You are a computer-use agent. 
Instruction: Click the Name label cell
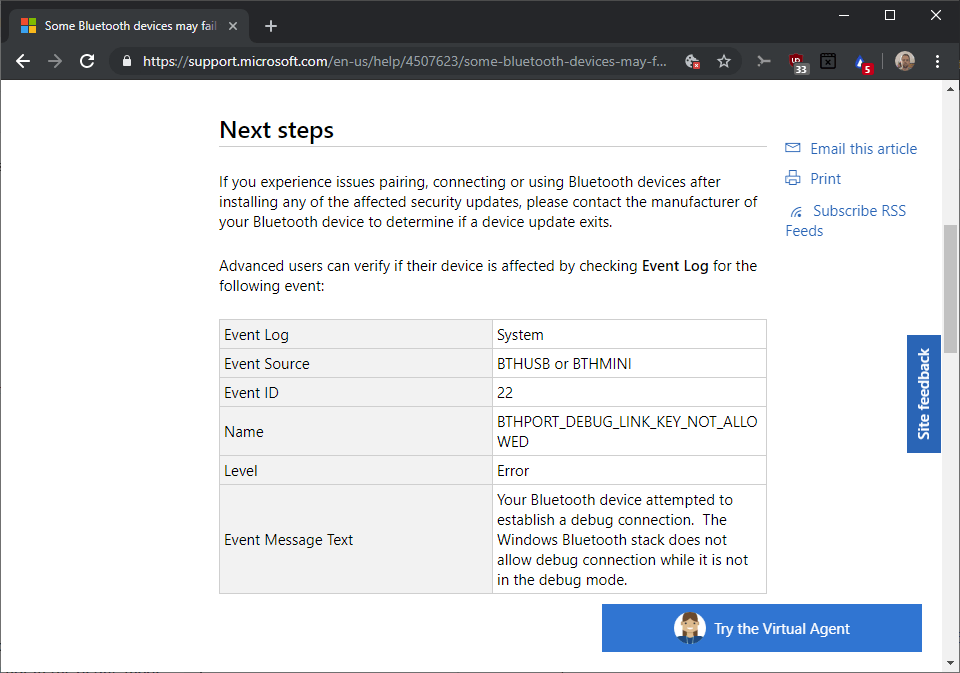click(356, 431)
